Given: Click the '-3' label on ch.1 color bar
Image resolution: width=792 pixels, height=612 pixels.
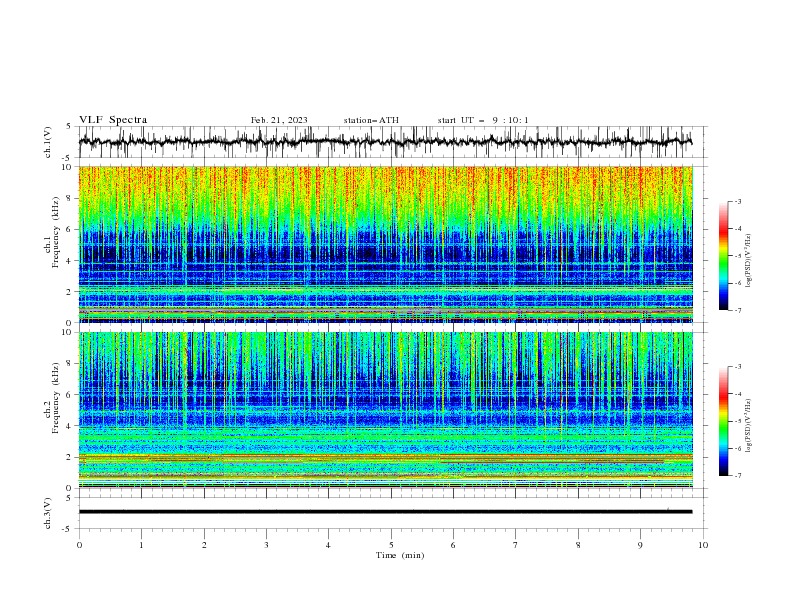Looking at the screenshot, I should click(737, 201).
